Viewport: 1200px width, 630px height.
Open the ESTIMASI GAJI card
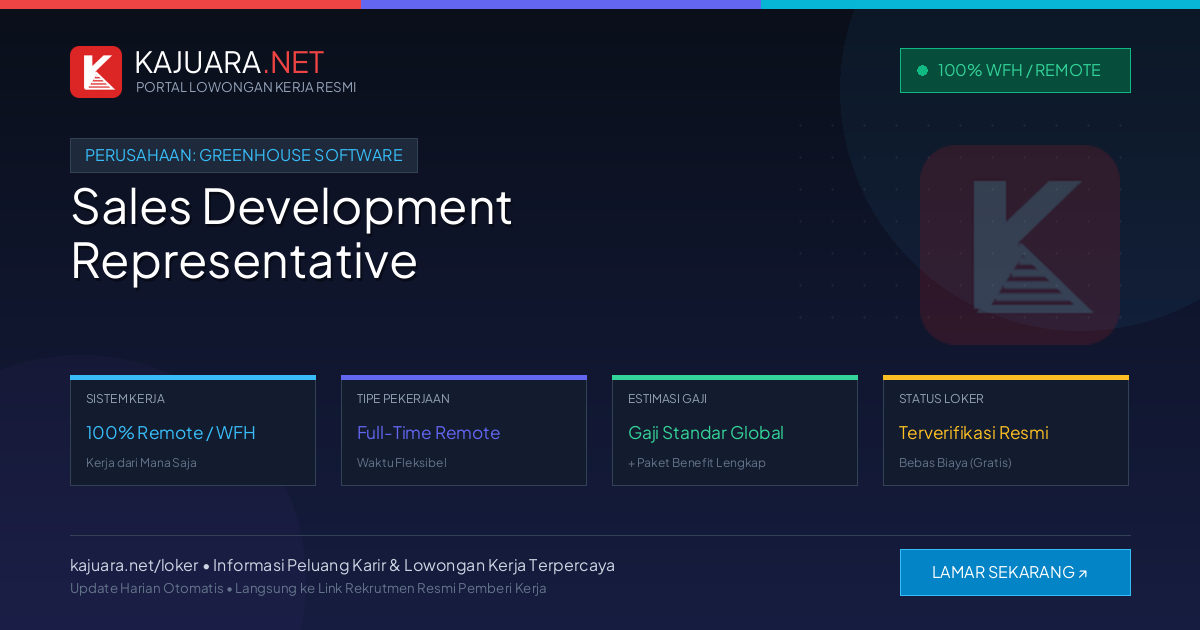735,431
